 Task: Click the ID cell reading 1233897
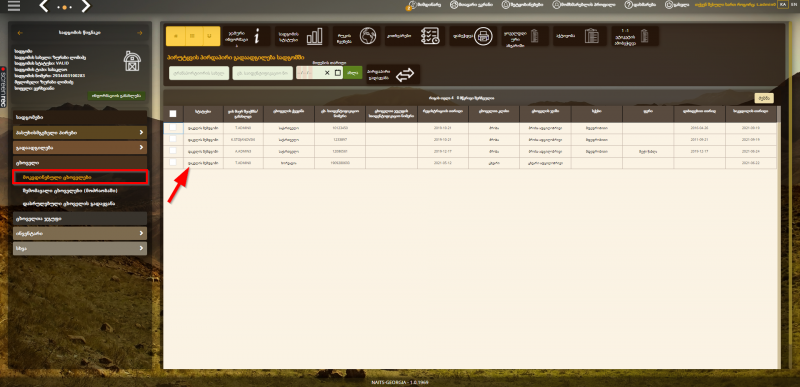(x=340, y=139)
